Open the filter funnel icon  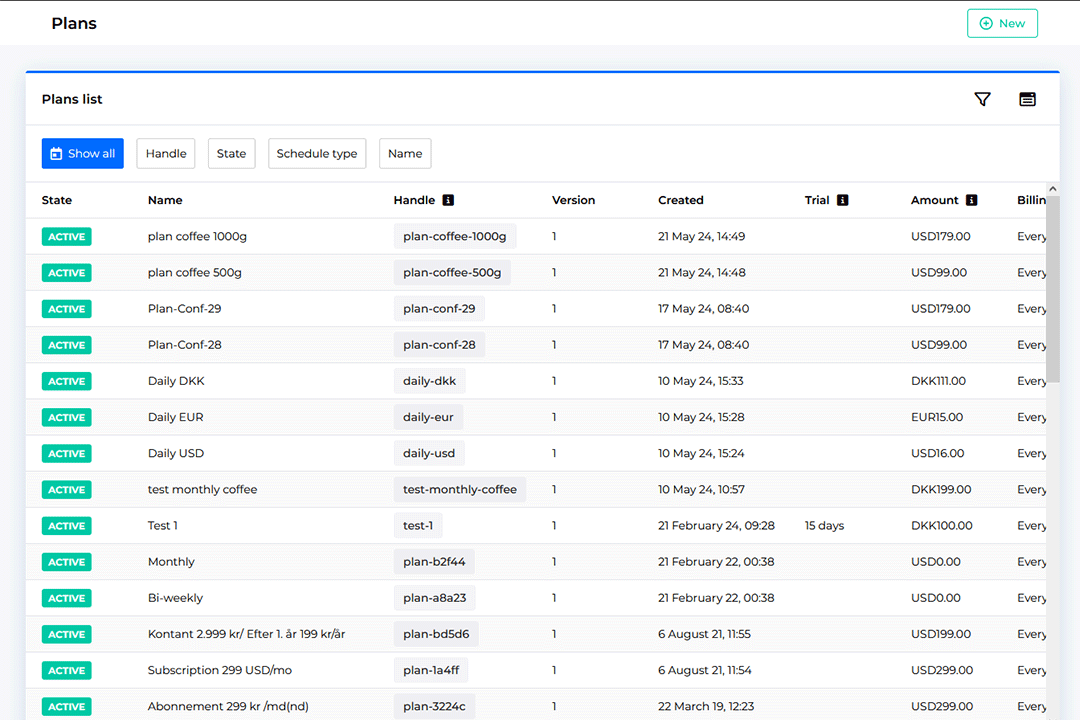click(982, 99)
